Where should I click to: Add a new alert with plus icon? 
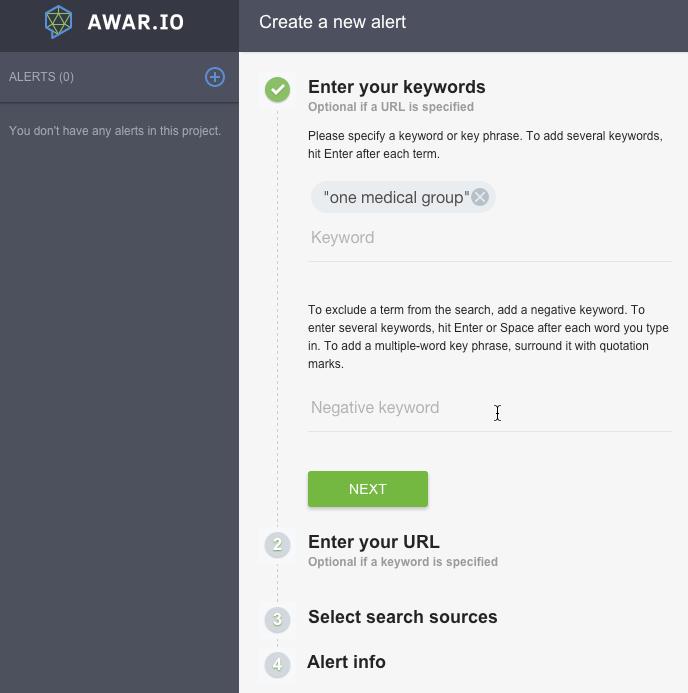[x=215, y=77]
